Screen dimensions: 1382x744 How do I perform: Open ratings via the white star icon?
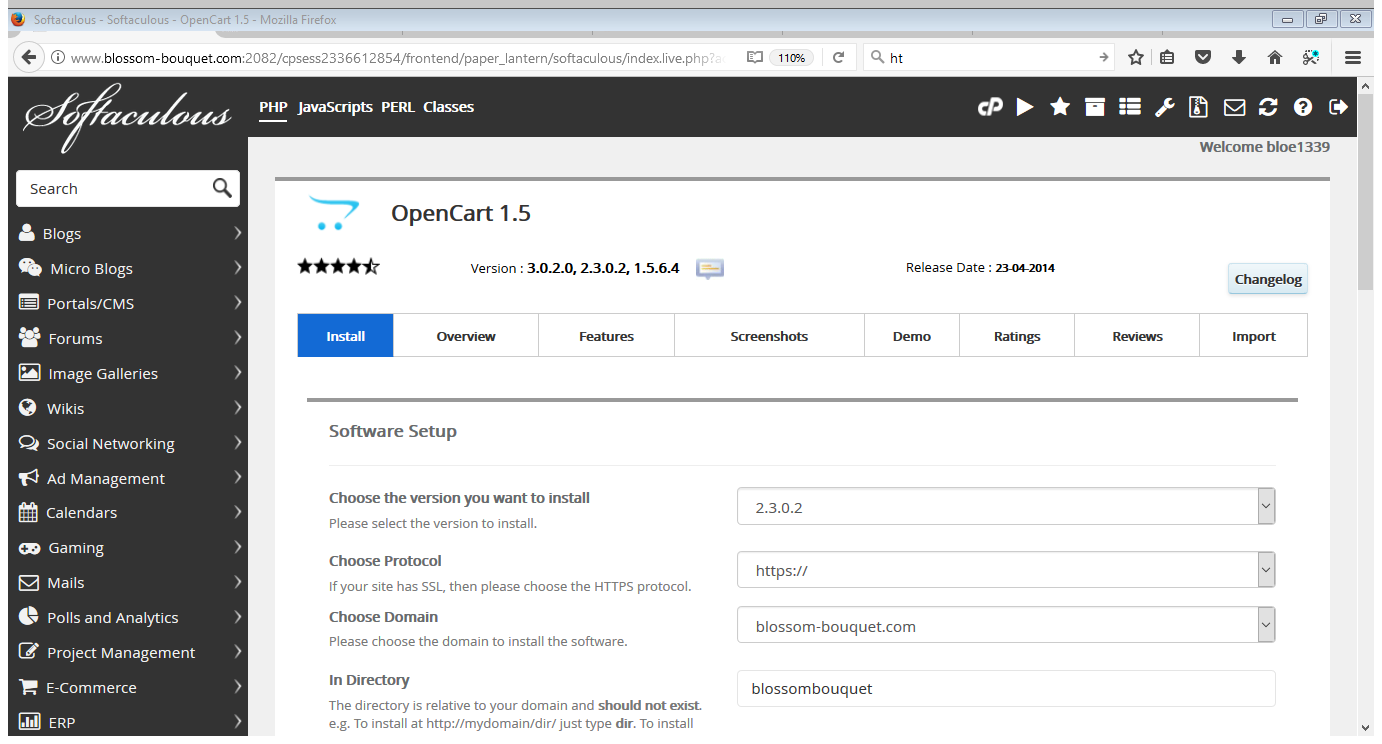[1060, 107]
